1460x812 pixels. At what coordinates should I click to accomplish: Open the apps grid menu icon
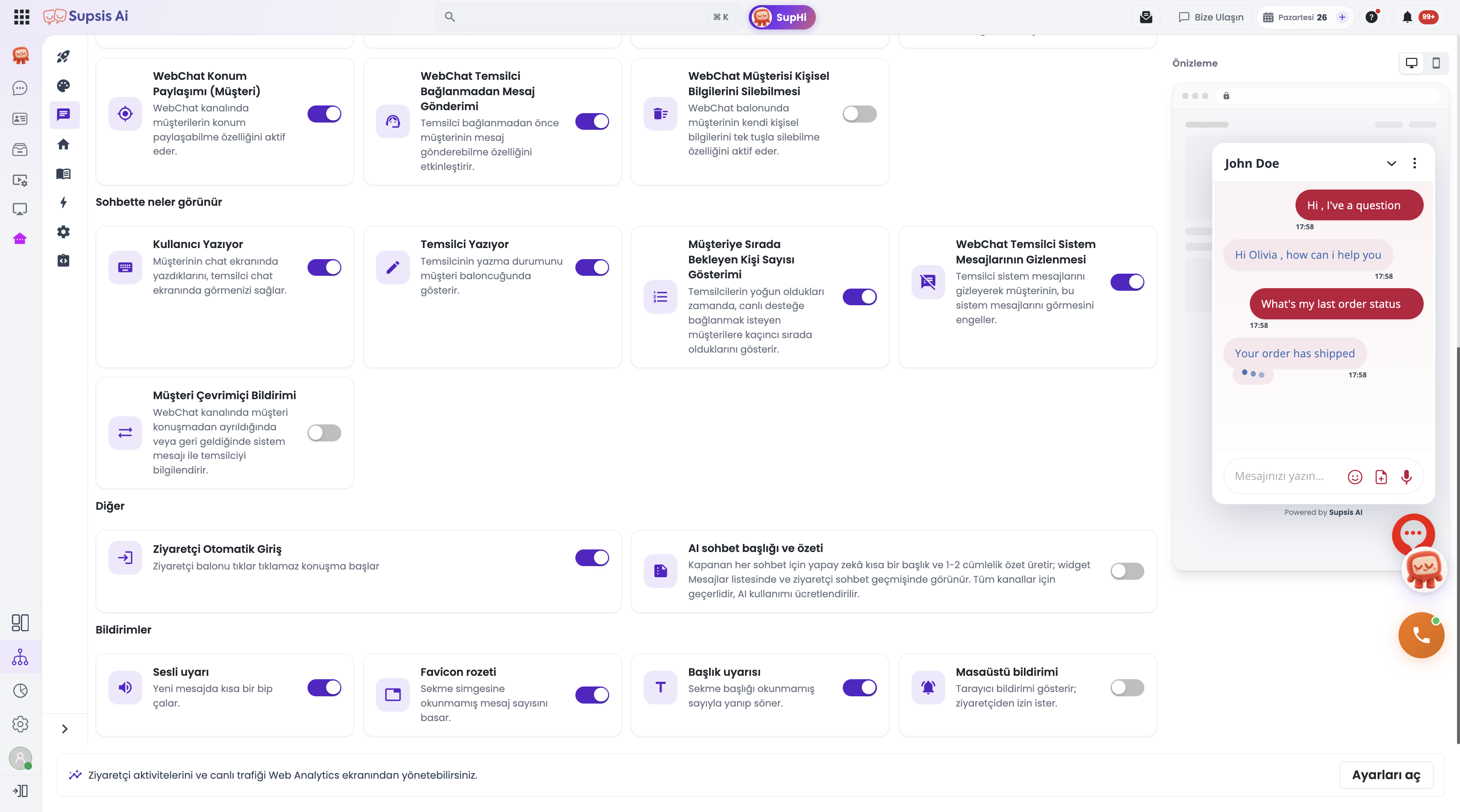pyautogui.click(x=21, y=17)
